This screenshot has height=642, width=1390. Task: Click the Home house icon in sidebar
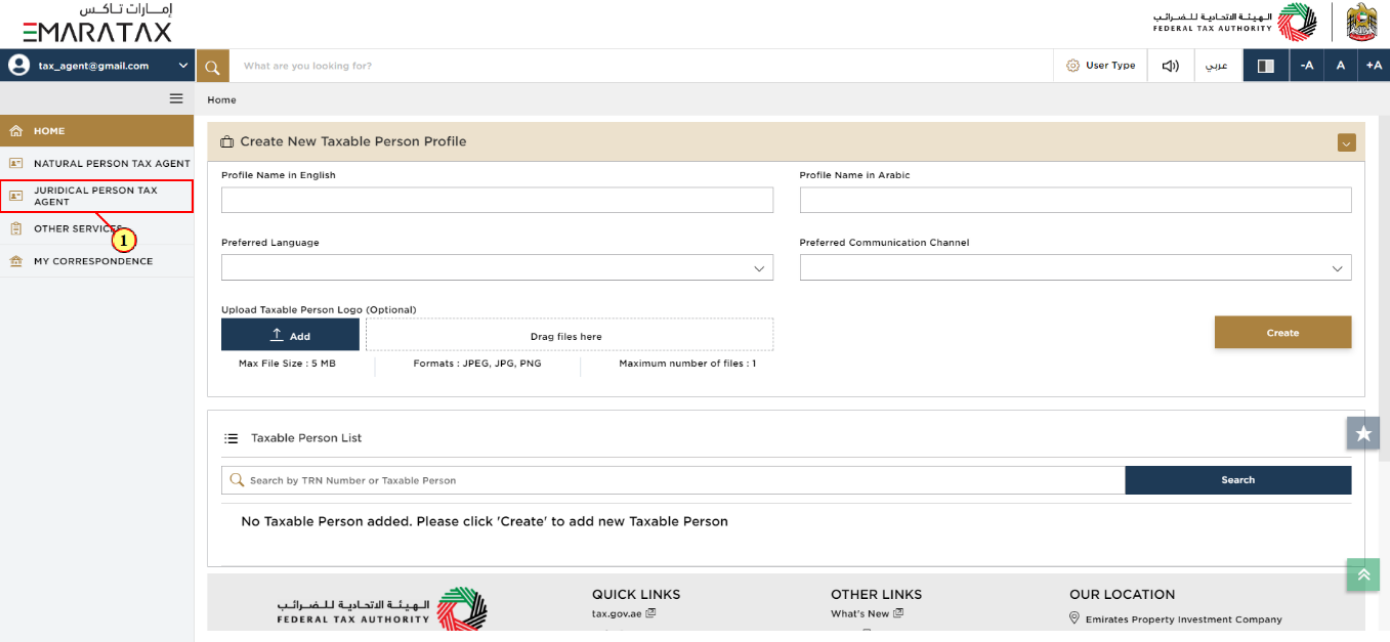(x=15, y=131)
